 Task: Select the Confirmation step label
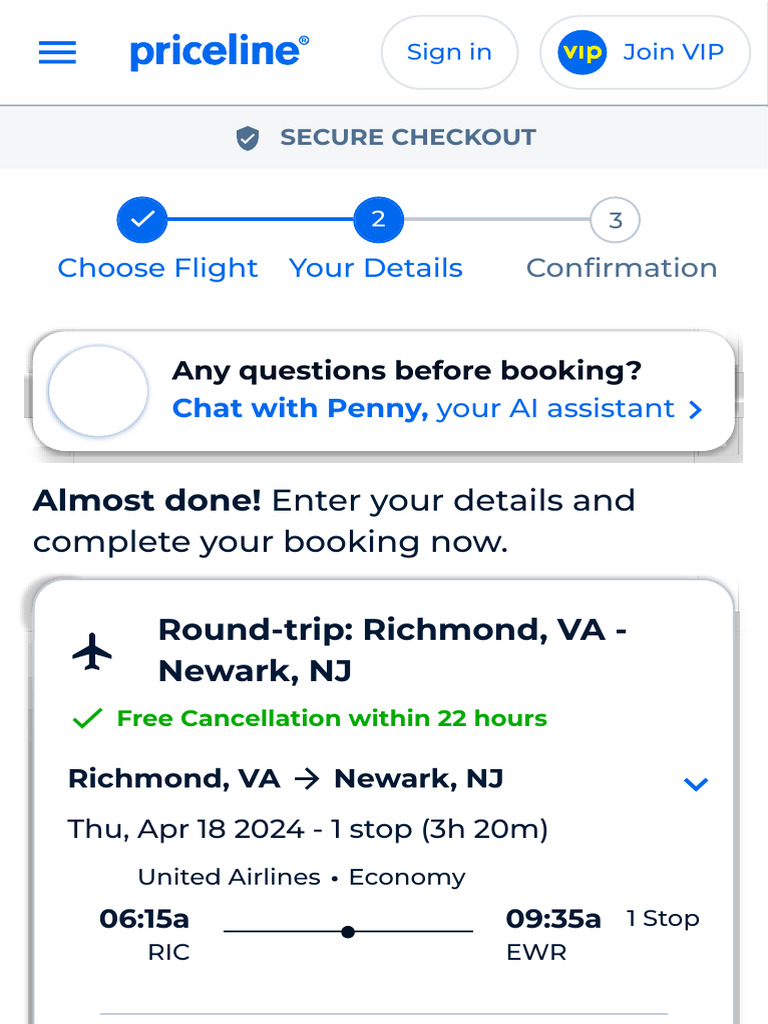click(x=621, y=268)
